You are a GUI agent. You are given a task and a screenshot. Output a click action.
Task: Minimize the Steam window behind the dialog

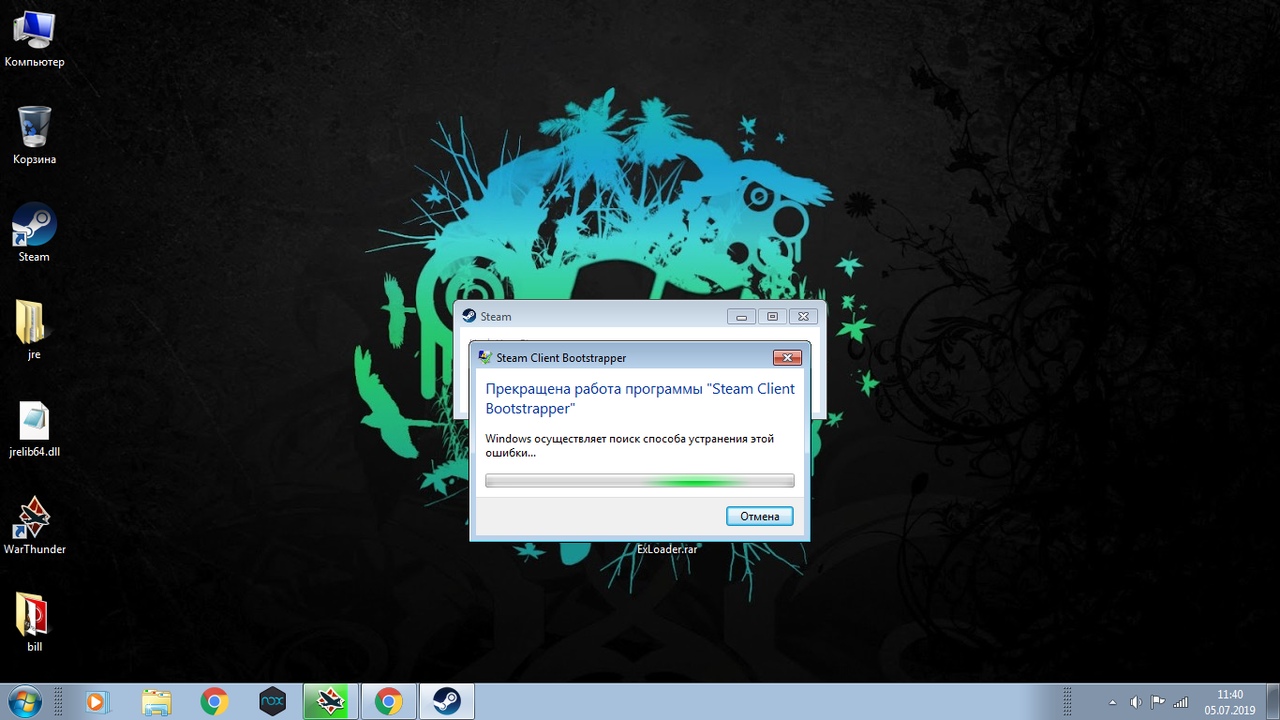click(741, 316)
